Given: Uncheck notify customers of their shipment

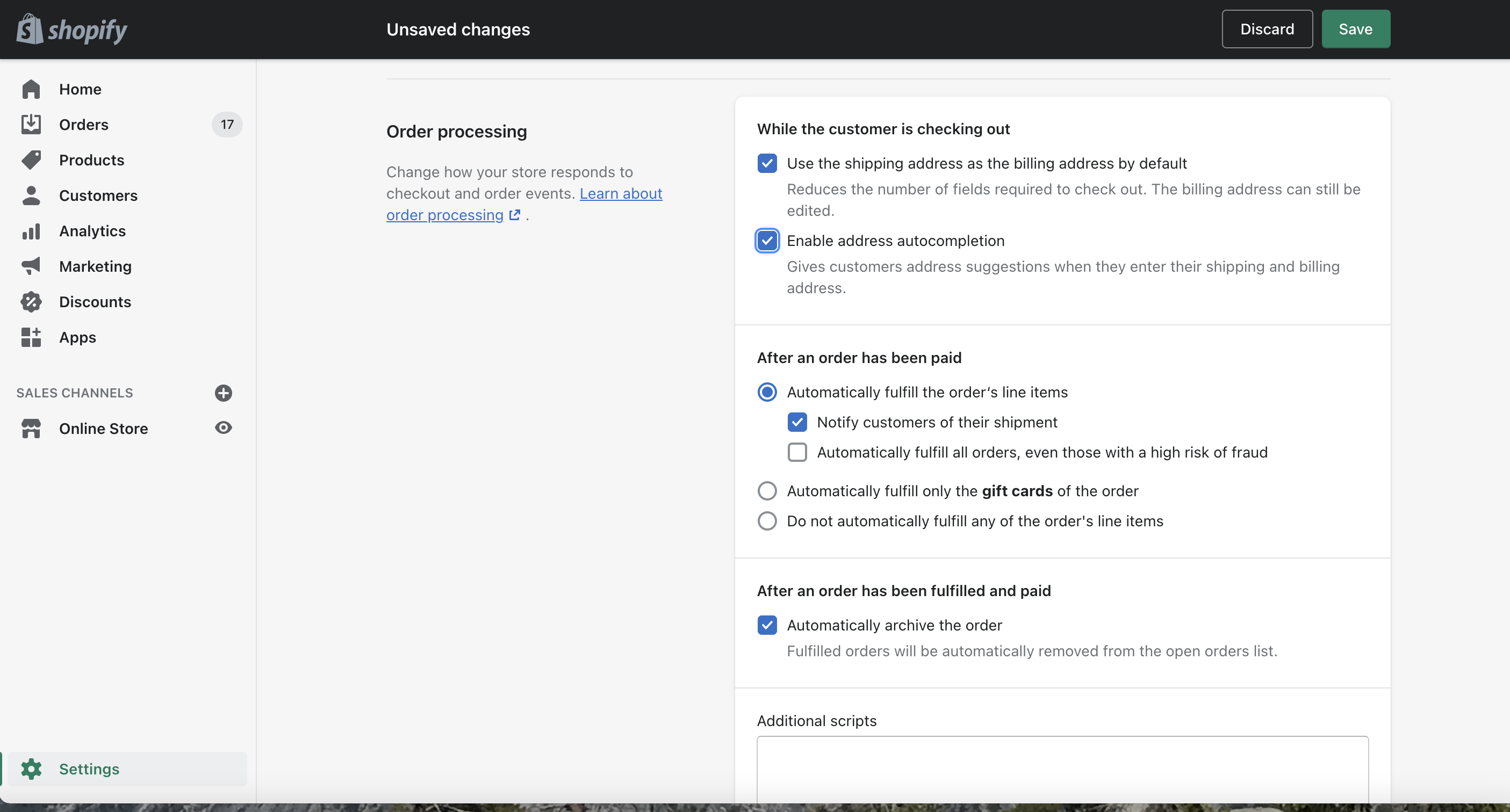Looking at the screenshot, I should (x=797, y=422).
